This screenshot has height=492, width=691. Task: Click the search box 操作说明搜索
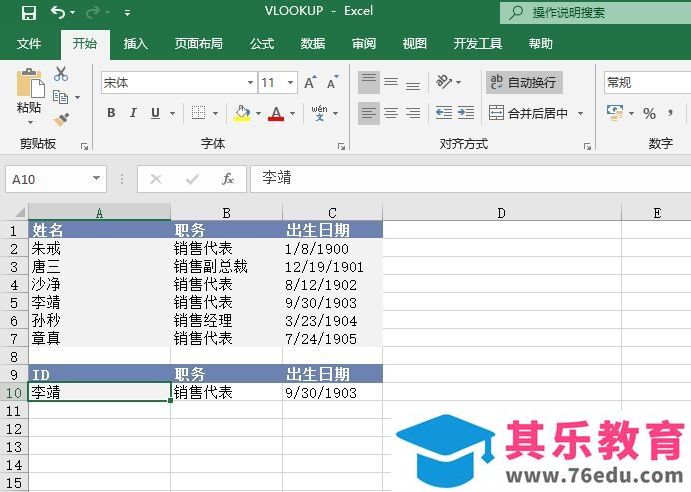(595, 12)
